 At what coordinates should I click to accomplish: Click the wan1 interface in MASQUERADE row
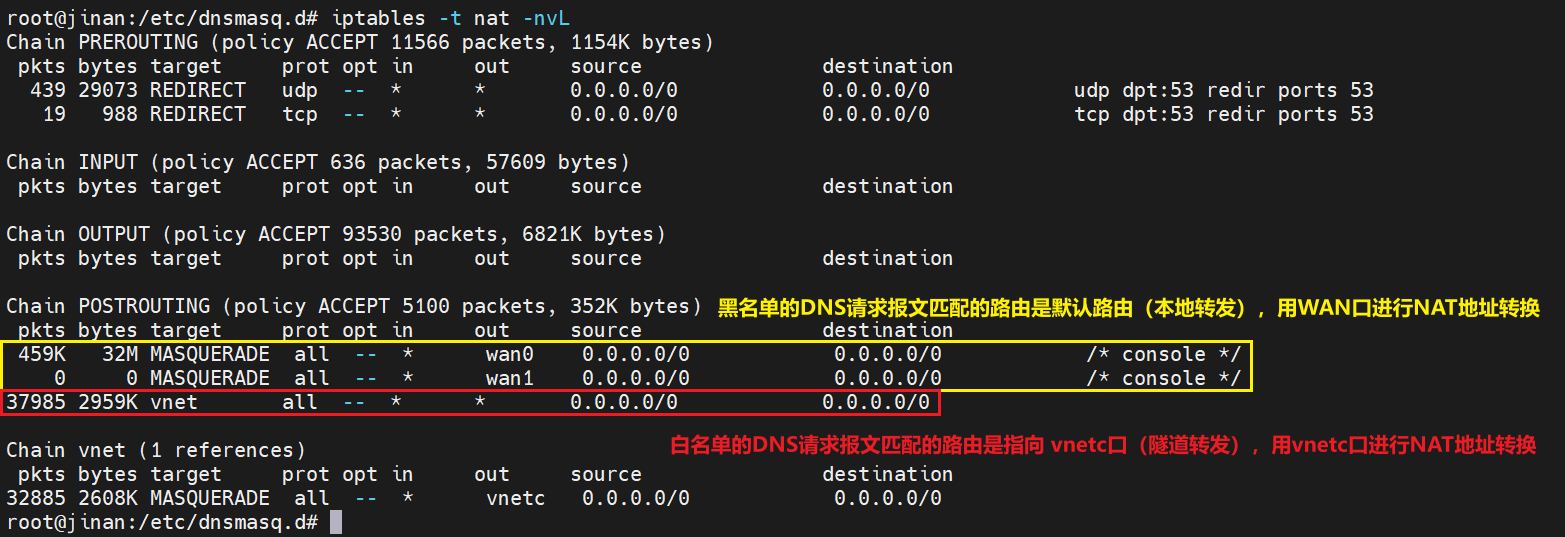point(510,378)
